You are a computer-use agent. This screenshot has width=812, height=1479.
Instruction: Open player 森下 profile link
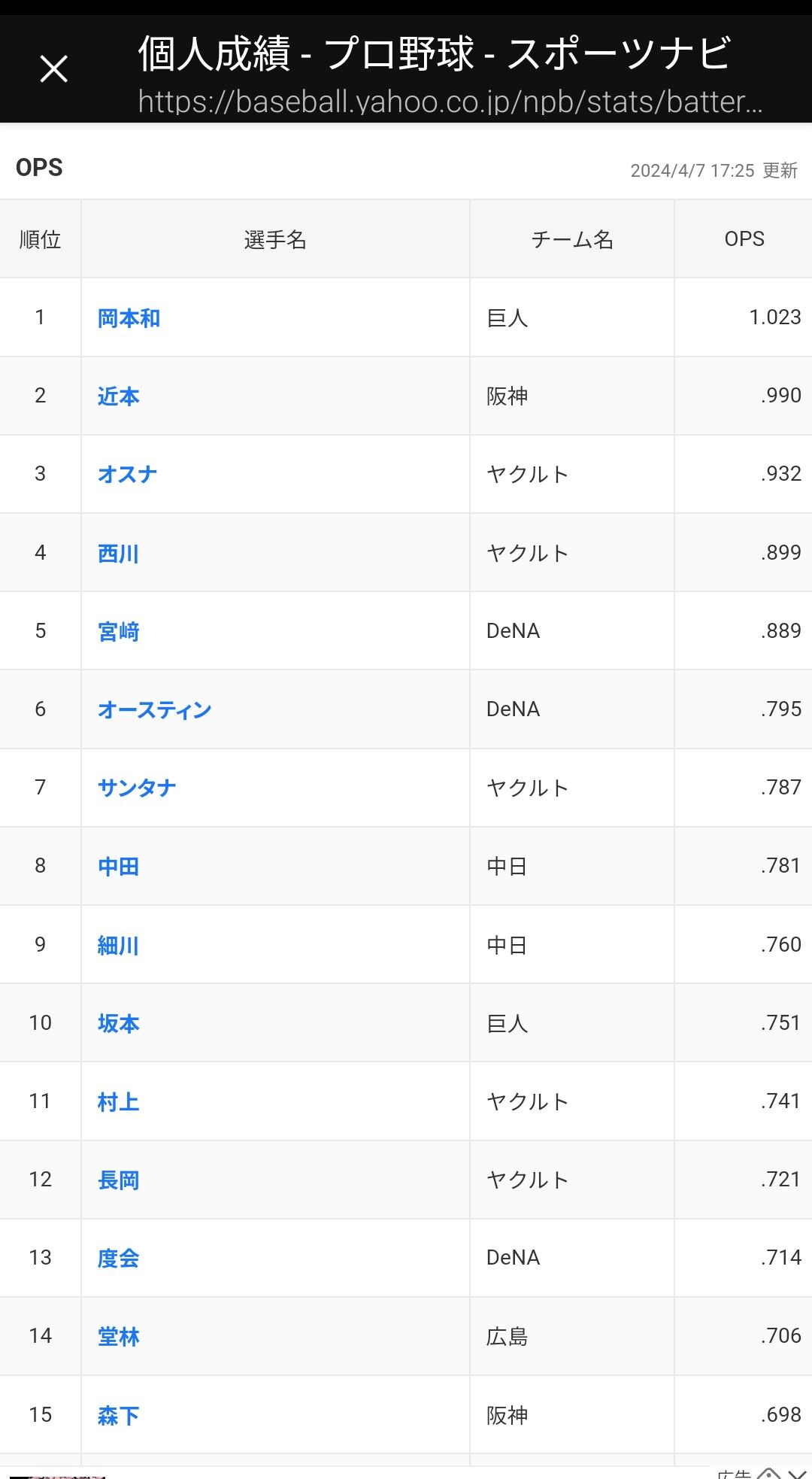click(x=118, y=1416)
